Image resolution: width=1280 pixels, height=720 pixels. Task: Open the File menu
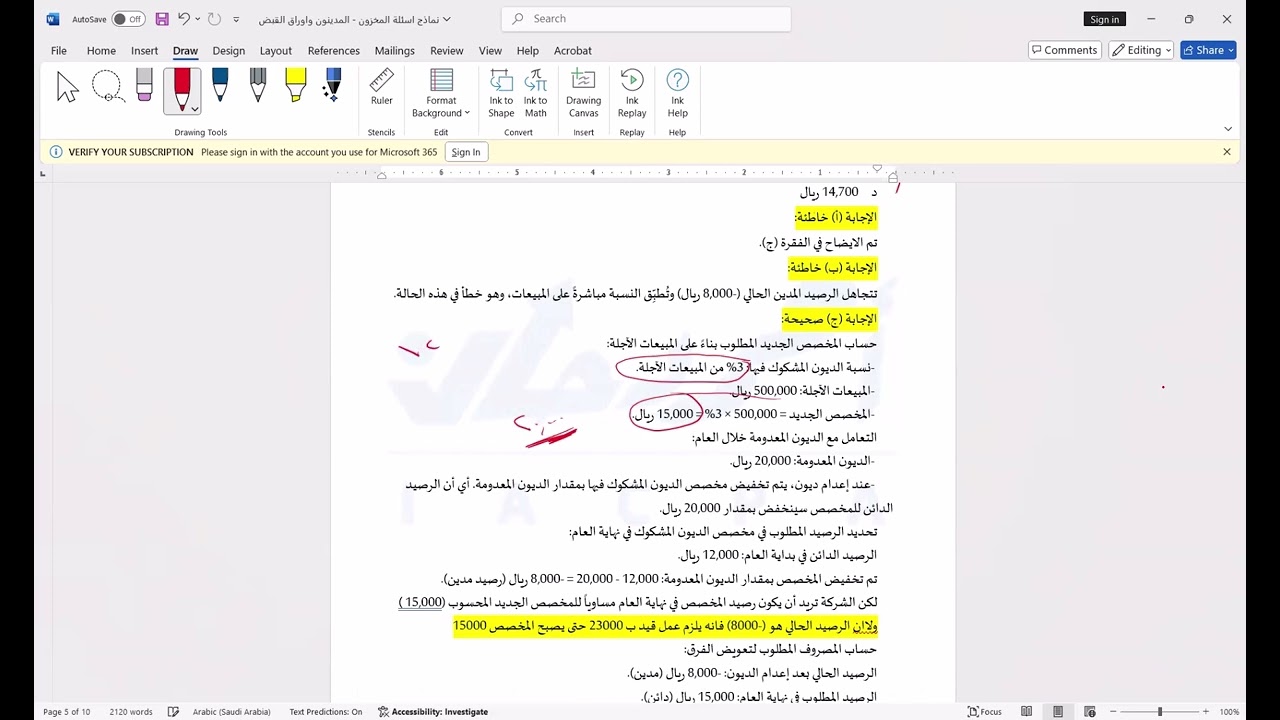[59, 50]
